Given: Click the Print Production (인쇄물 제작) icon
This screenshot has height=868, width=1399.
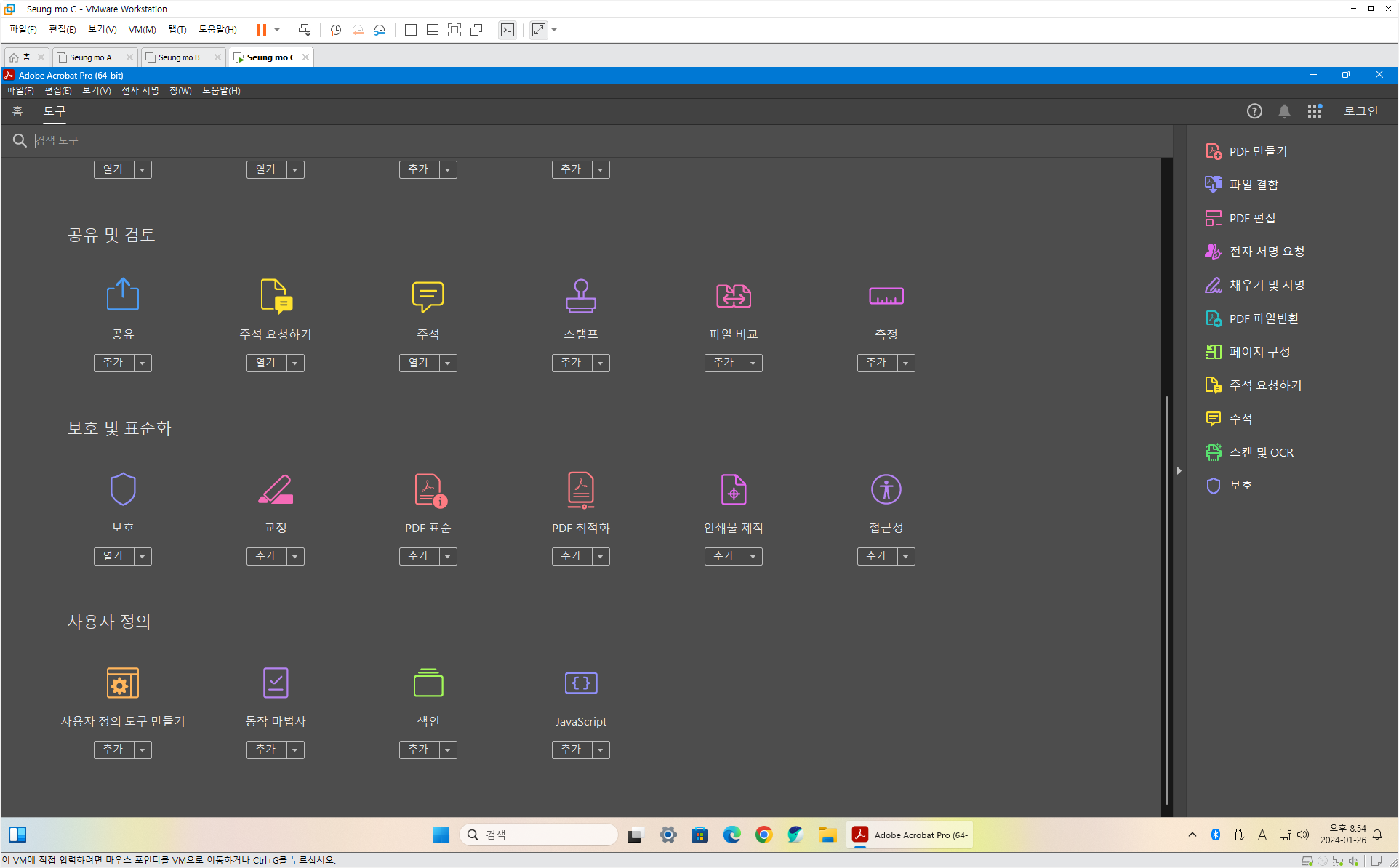Looking at the screenshot, I should [733, 489].
